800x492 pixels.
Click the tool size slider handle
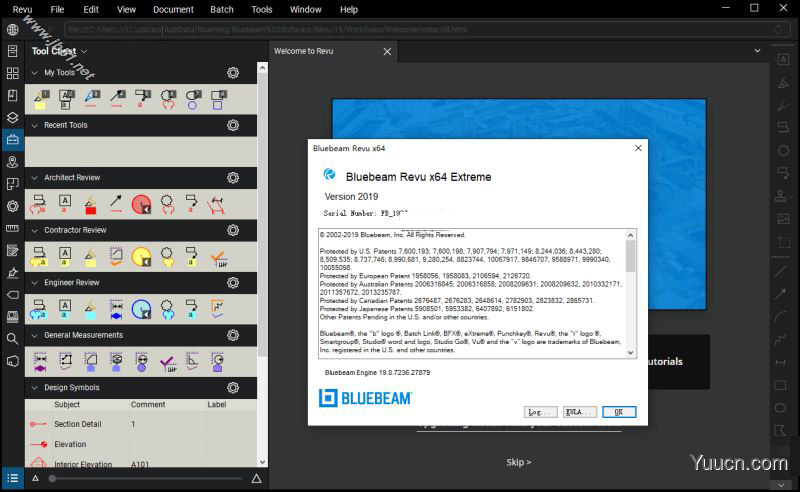click(52, 478)
